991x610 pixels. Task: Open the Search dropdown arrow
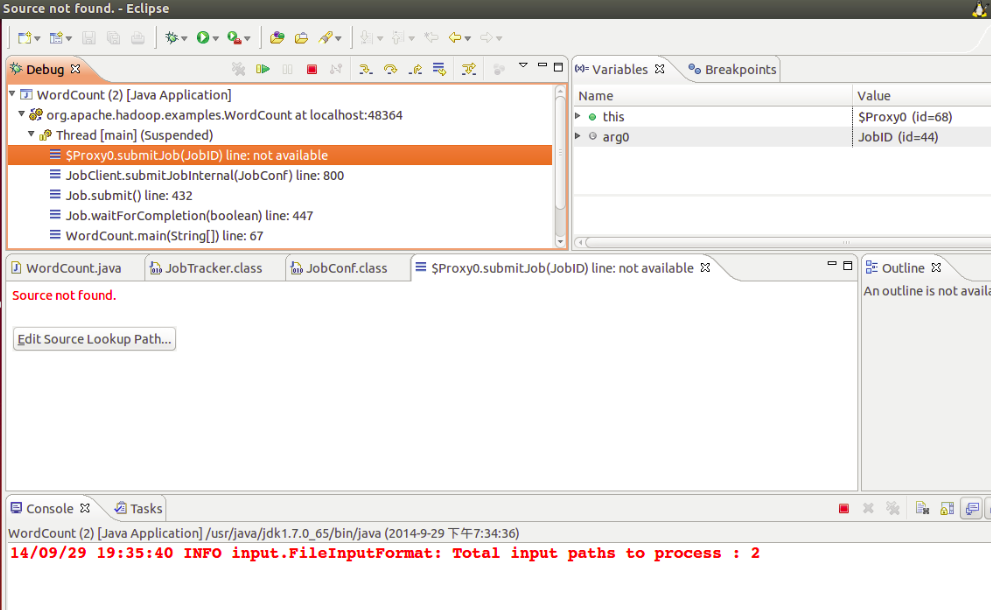click(x=338, y=39)
